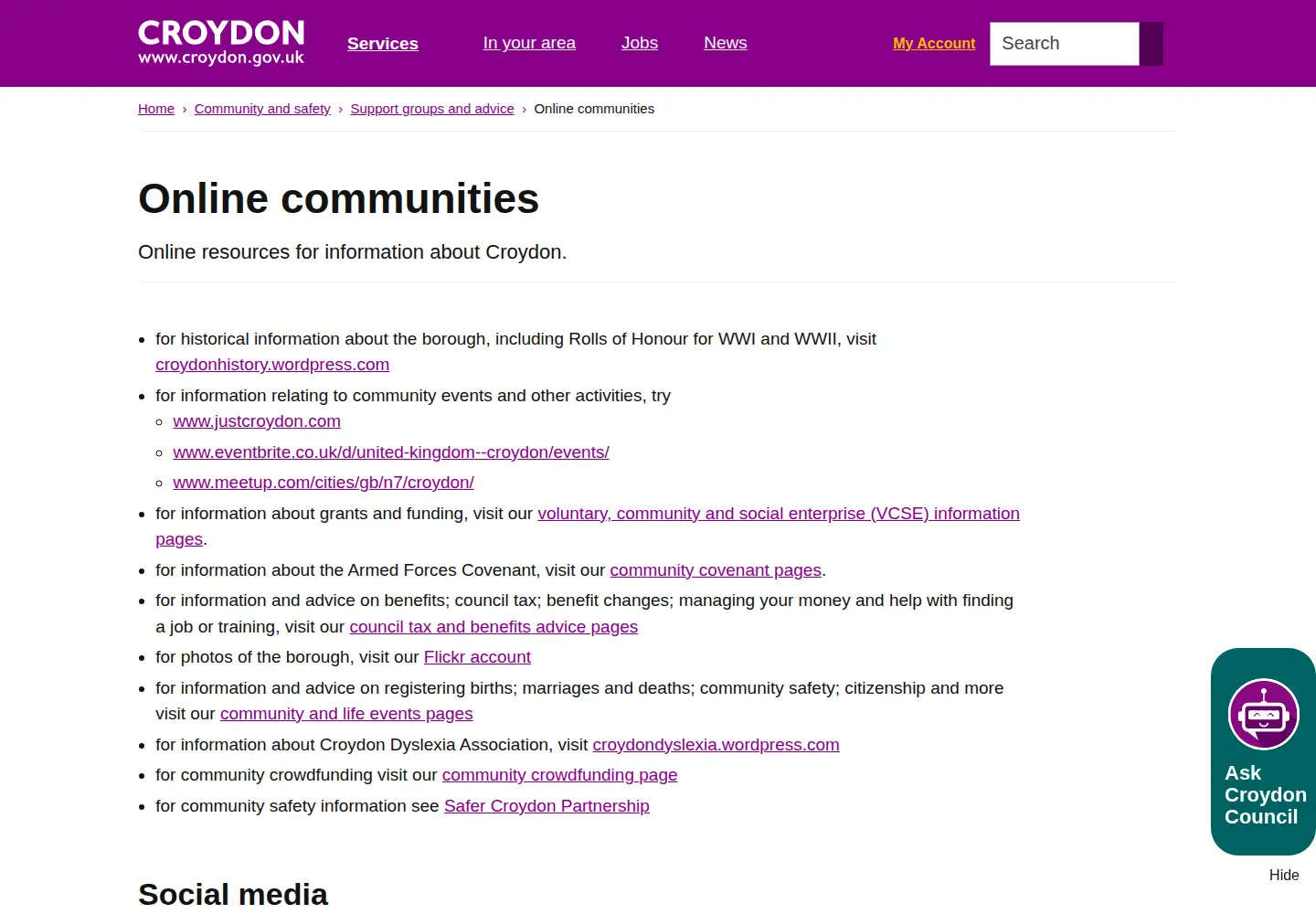Click the Online communities breadcrumb text

(x=594, y=109)
